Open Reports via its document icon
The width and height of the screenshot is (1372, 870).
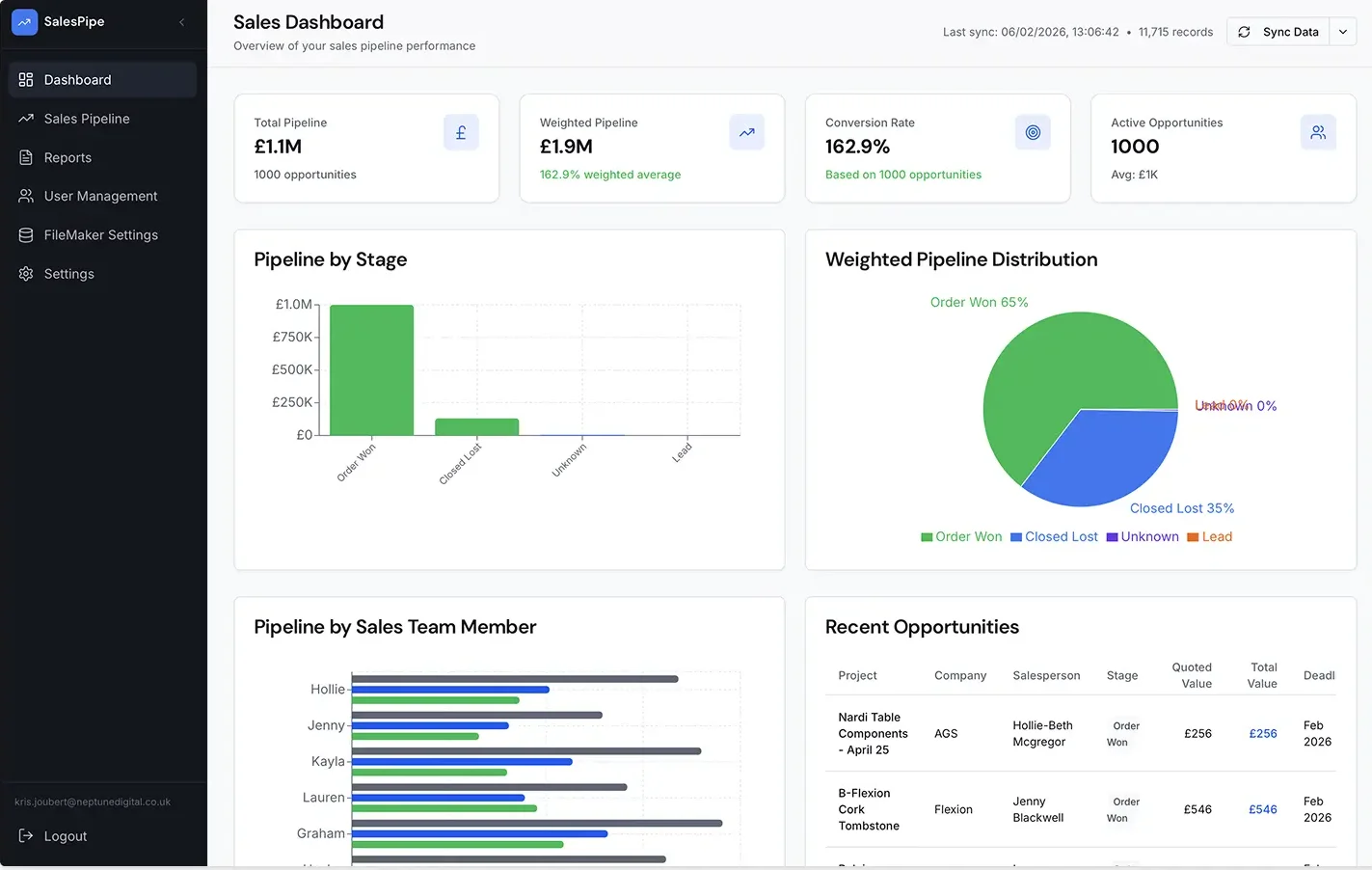pyautogui.click(x=26, y=157)
